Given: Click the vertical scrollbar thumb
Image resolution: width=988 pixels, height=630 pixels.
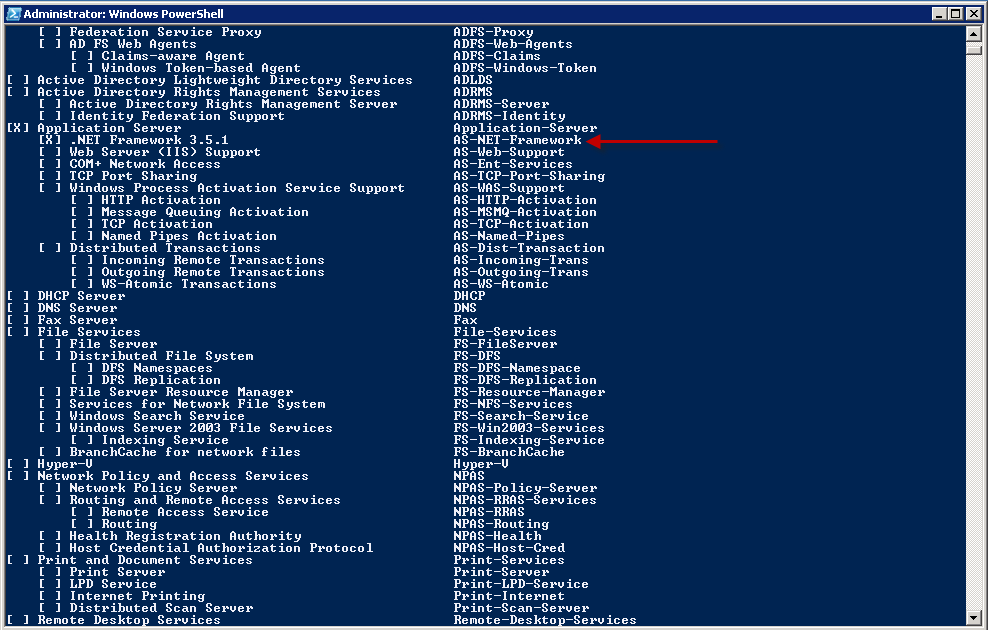Looking at the screenshot, I should 974,48.
